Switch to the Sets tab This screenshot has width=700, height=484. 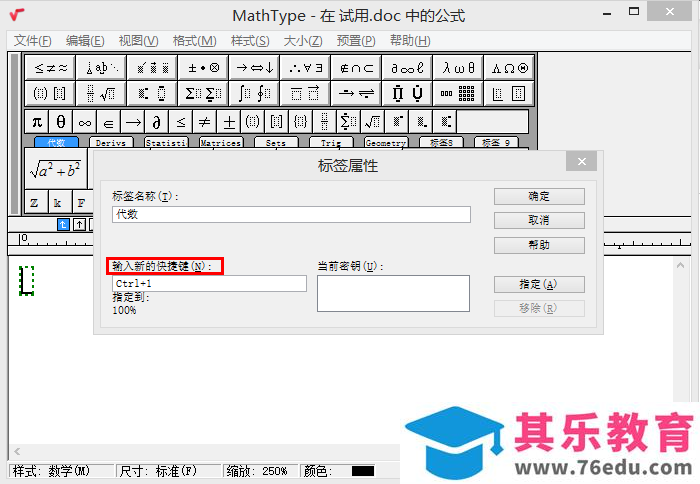pyautogui.click(x=276, y=142)
